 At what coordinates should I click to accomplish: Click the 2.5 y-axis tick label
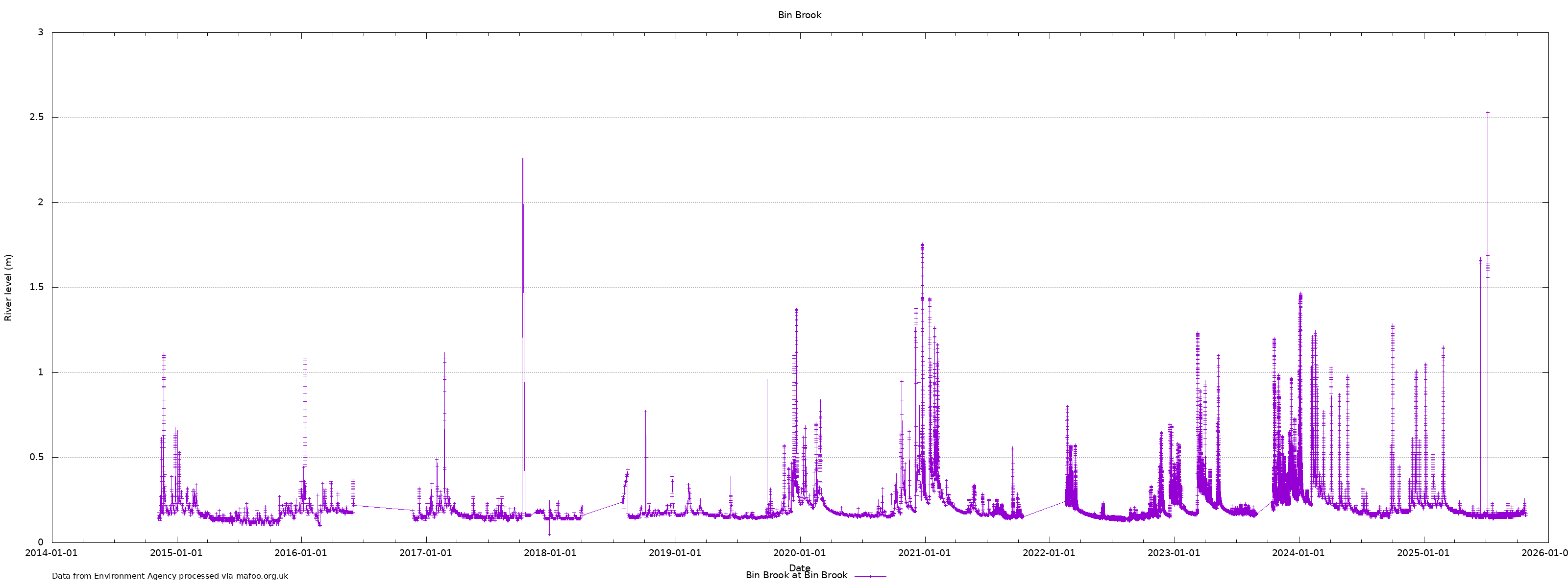[x=37, y=117]
